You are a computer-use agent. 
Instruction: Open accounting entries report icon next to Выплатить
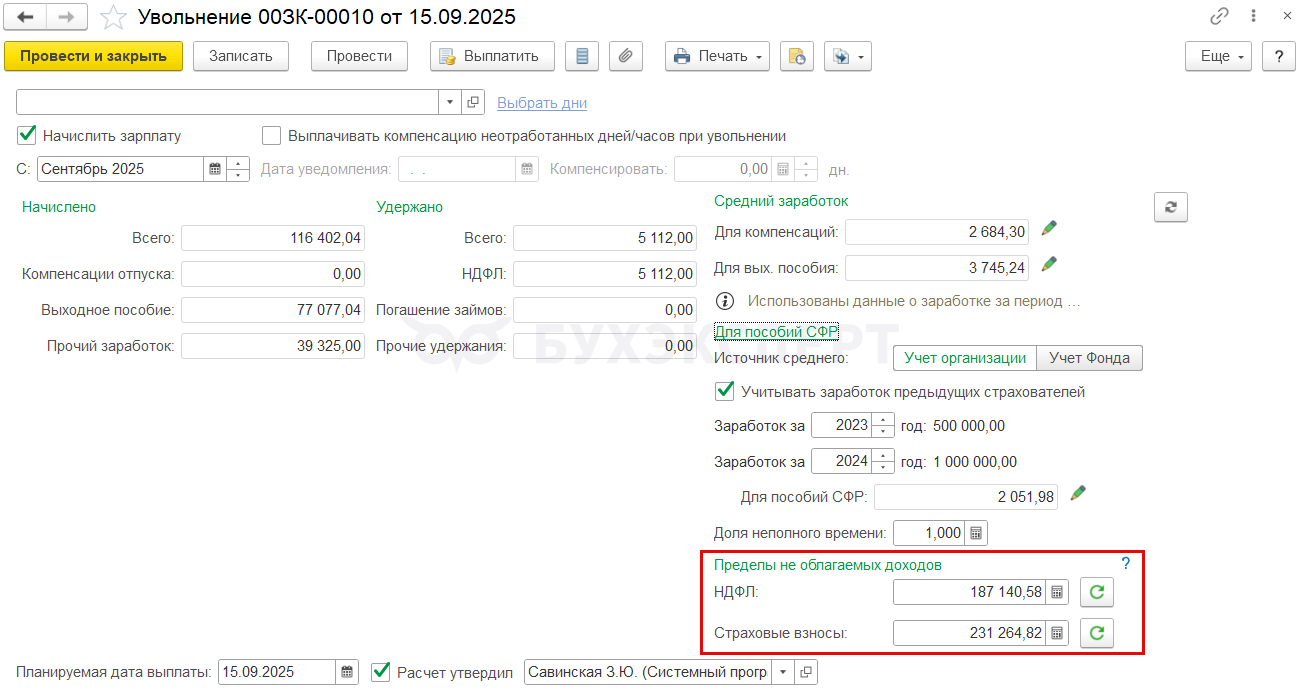point(582,56)
